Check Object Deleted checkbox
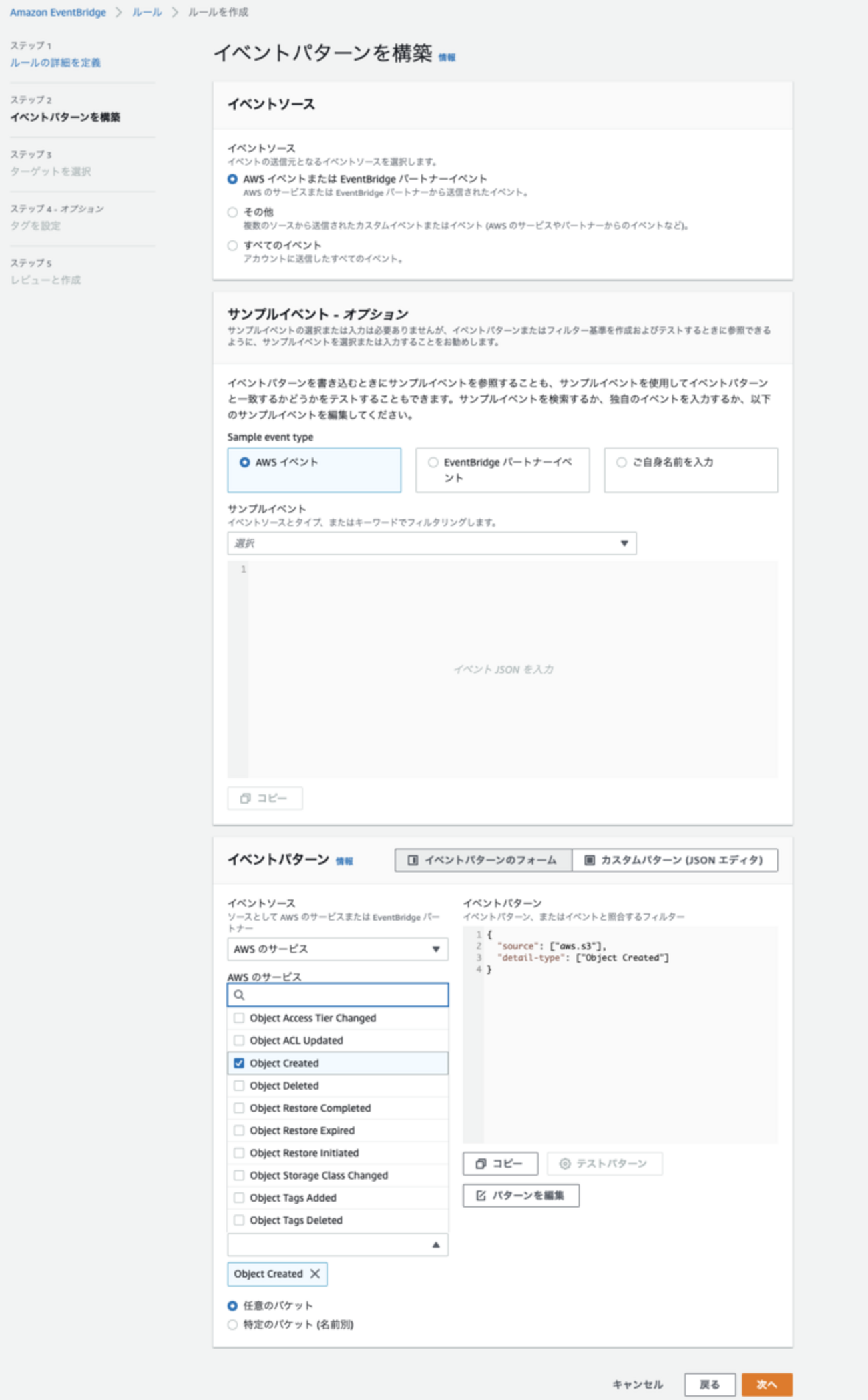868x1400 pixels. [x=239, y=1086]
